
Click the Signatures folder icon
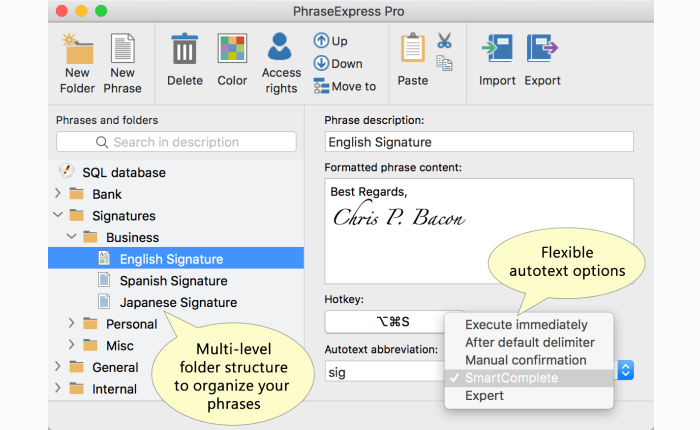pos(77,215)
